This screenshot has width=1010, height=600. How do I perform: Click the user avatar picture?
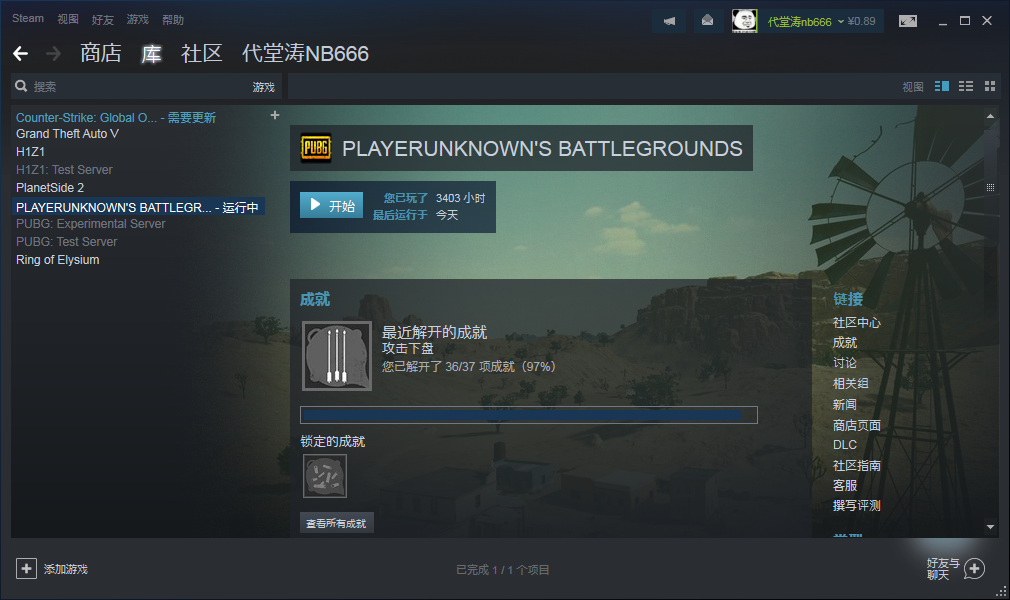click(x=745, y=21)
